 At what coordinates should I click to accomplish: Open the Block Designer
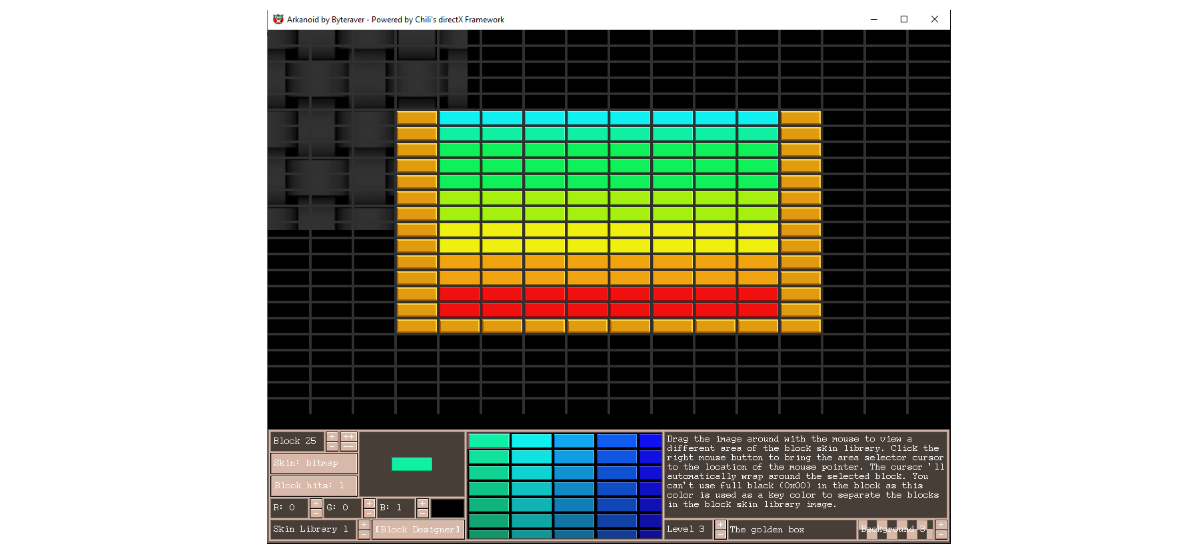[418, 530]
